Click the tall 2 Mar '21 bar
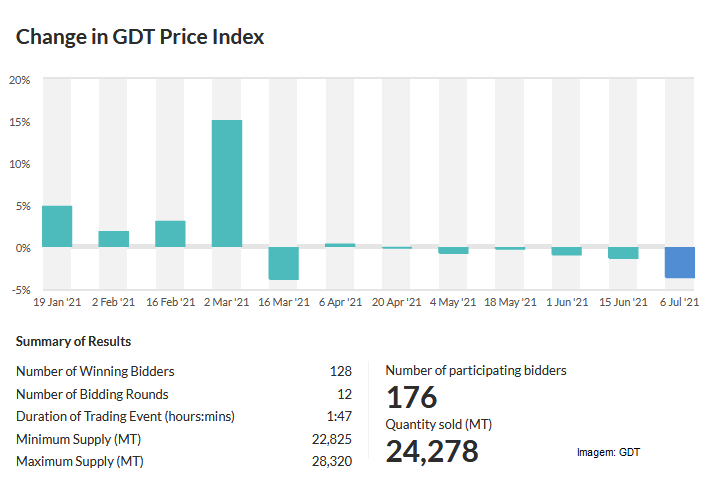The height and width of the screenshot is (491, 718). tap(227, 184)
